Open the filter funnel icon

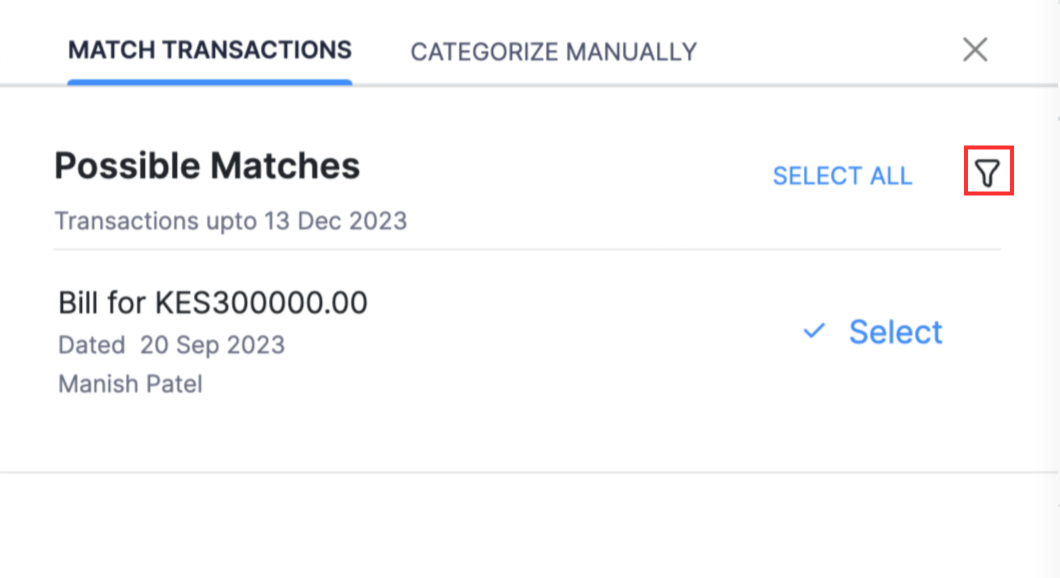(x=988, y=172)
